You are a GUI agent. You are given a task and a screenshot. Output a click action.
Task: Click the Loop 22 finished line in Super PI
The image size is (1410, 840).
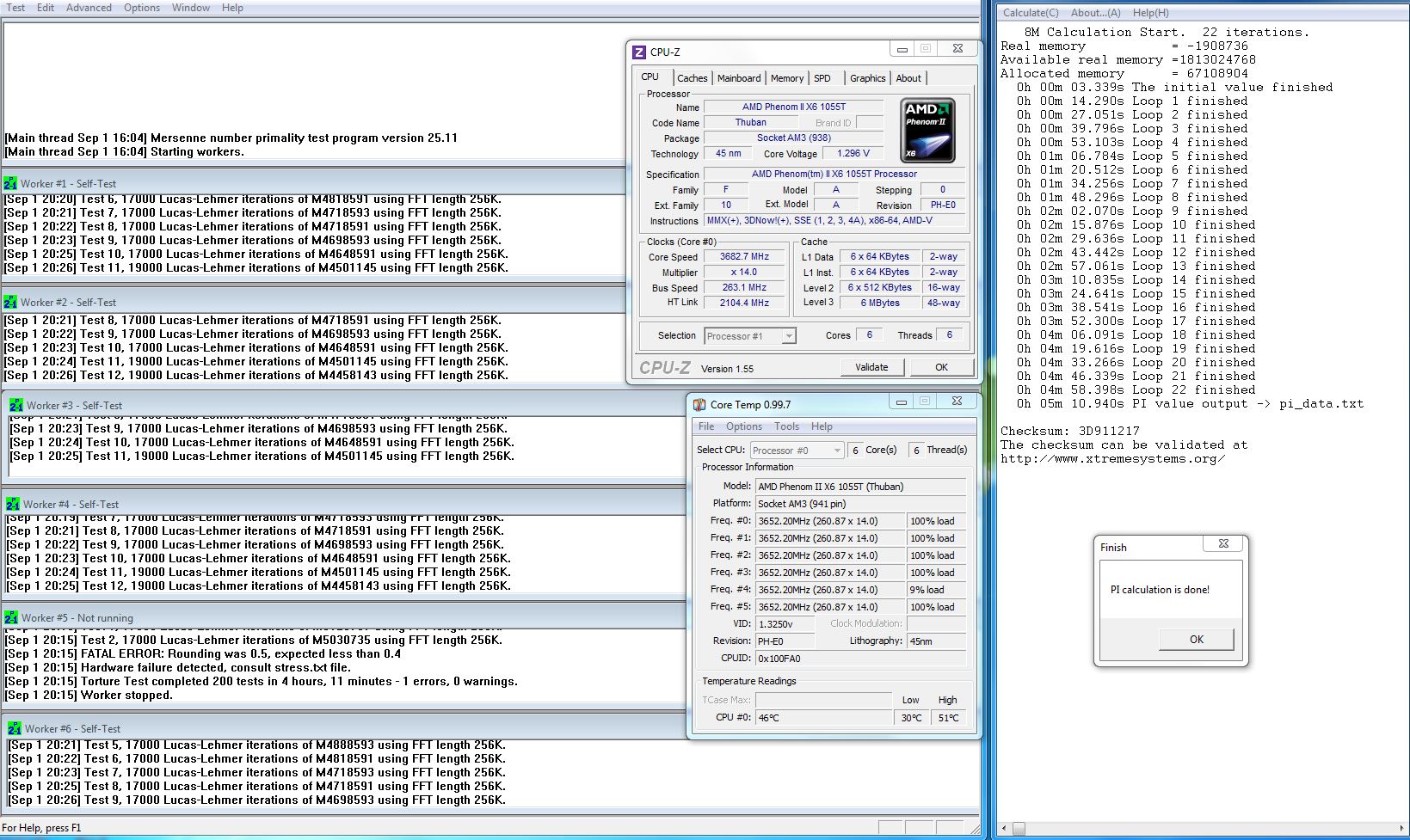[1136, 389]
